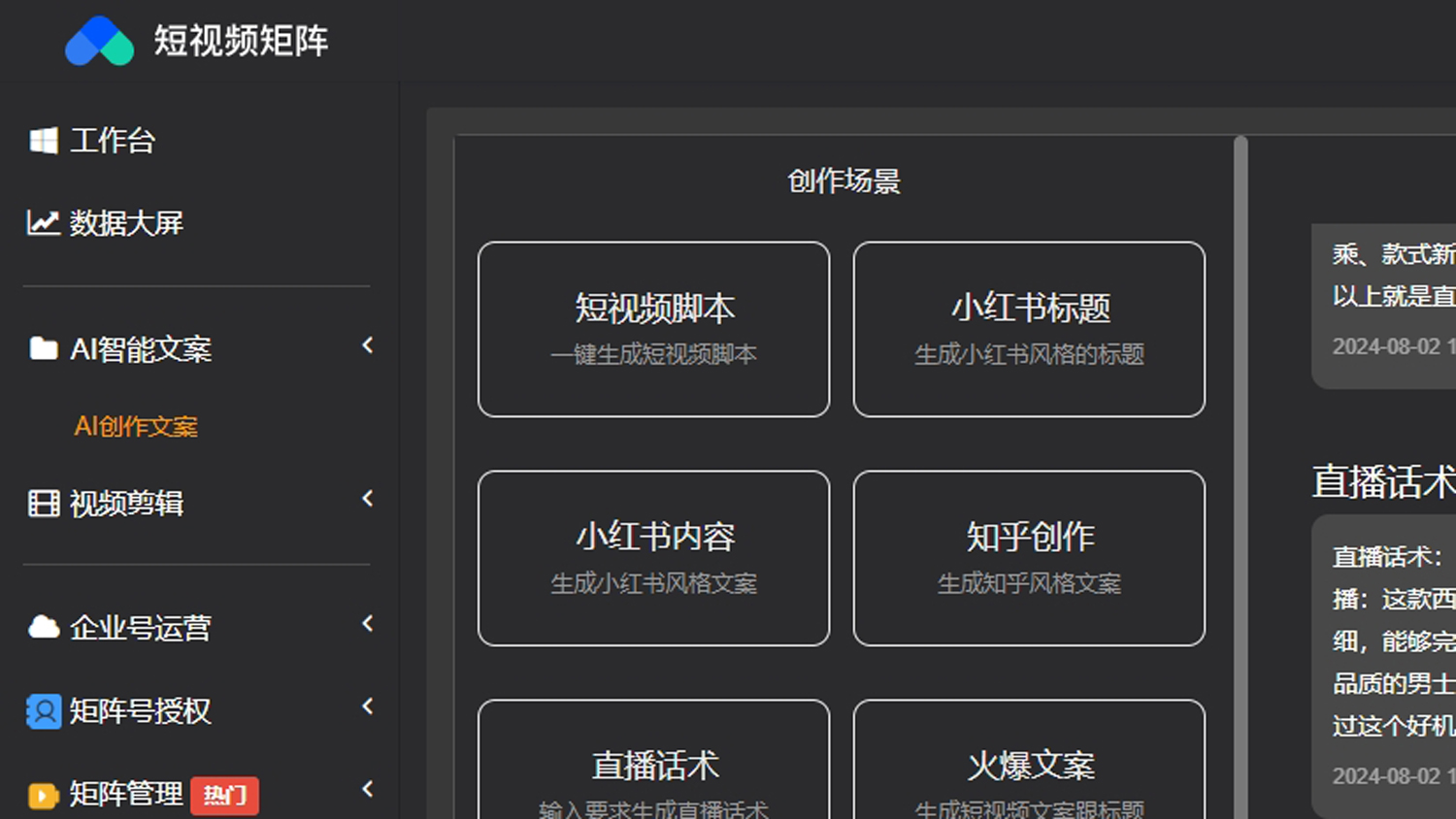Click the 直播话术: text in lower result card

1387,557
